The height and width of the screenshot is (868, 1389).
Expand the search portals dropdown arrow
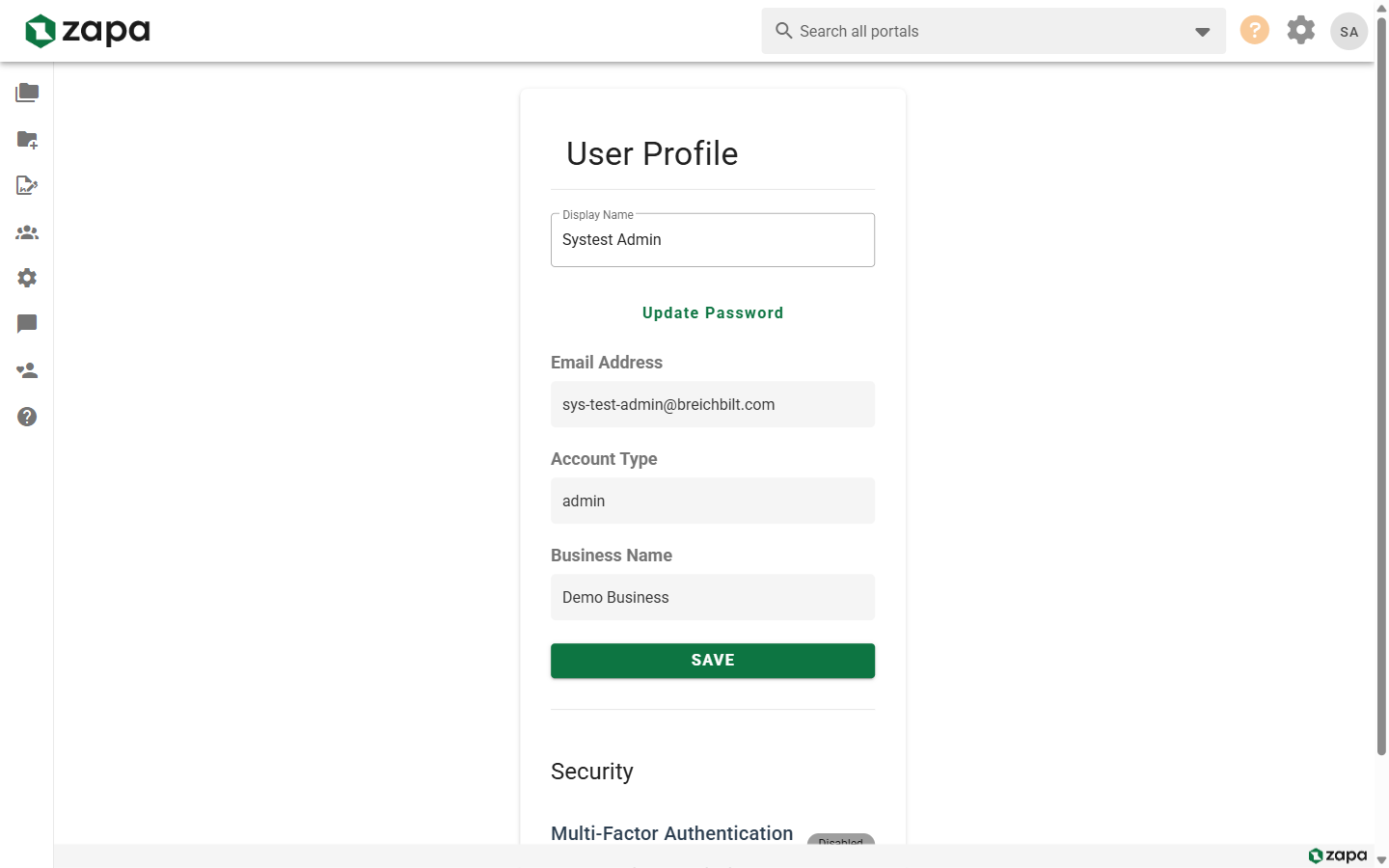1202,32
